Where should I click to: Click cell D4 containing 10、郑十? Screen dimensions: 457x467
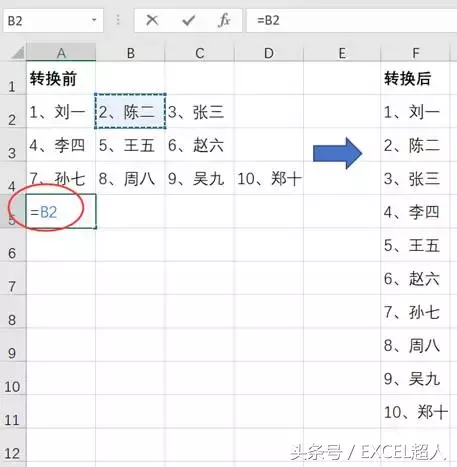point(269,178)
